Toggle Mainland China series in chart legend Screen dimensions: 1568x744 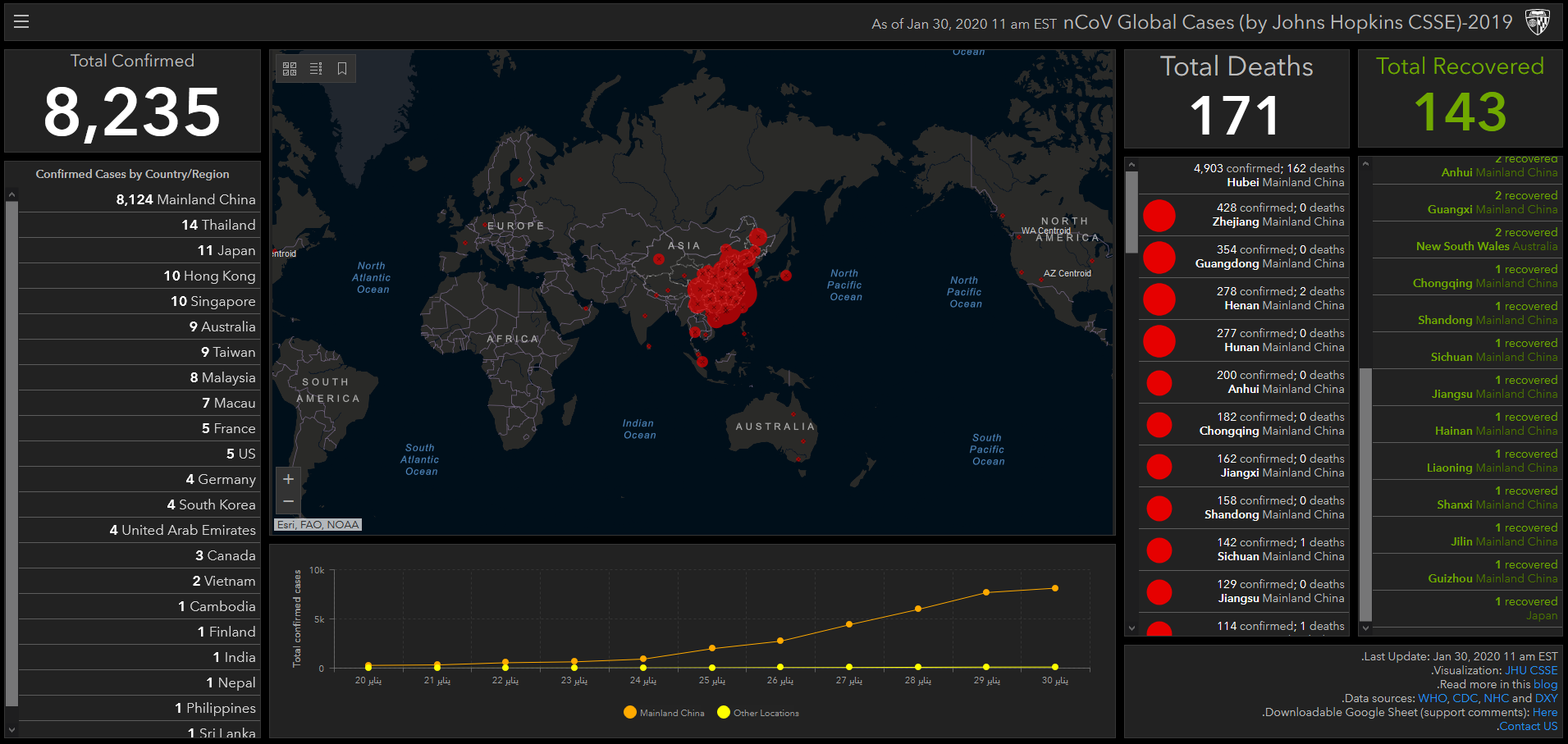coord(664,713)
